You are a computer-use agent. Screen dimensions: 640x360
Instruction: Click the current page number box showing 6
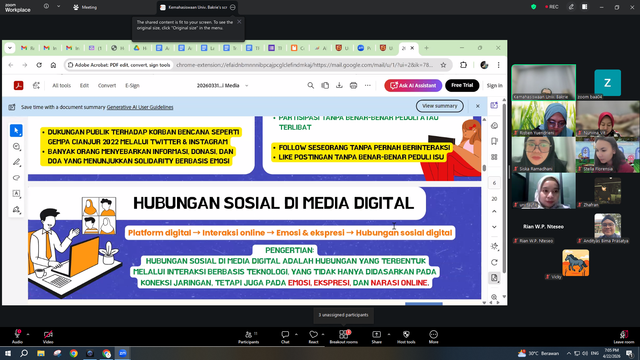494,183
